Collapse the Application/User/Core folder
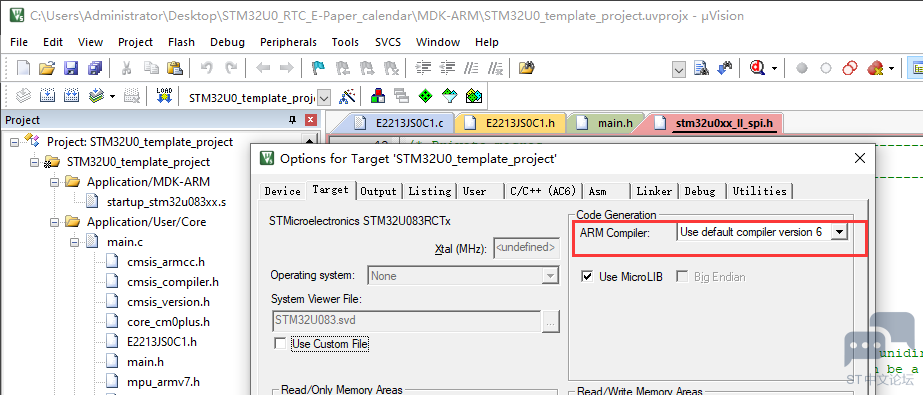The height and width of the screenshot is (395, 923). [x=54, y=222]
